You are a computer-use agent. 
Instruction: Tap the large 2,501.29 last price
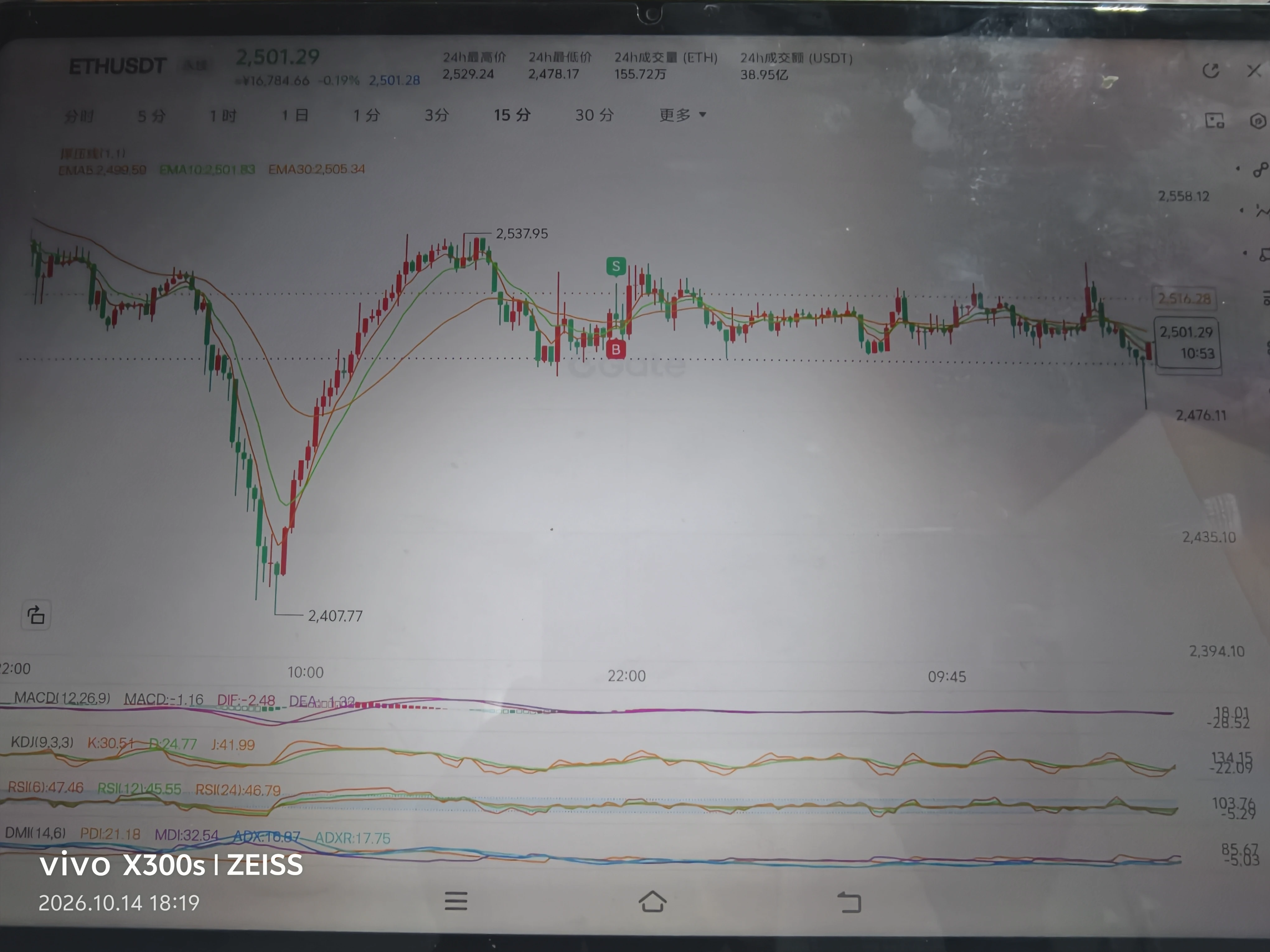(278, 57)
